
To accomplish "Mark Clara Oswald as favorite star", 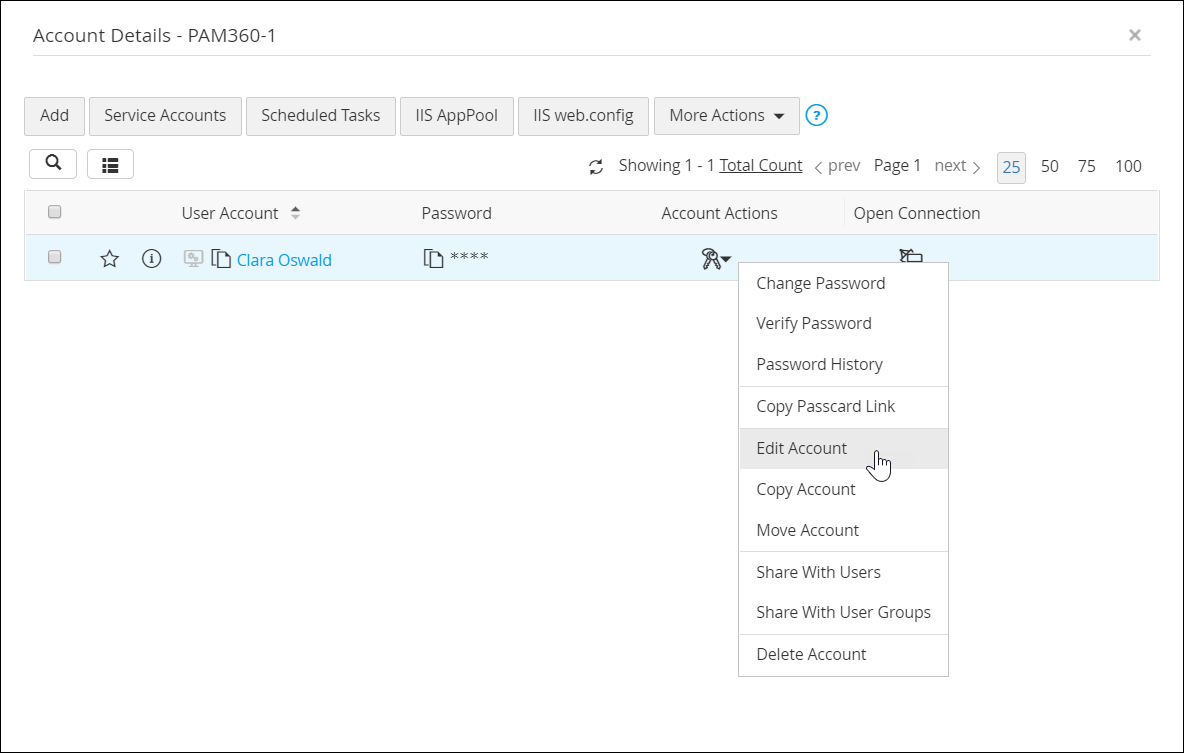I will [109, 259].
